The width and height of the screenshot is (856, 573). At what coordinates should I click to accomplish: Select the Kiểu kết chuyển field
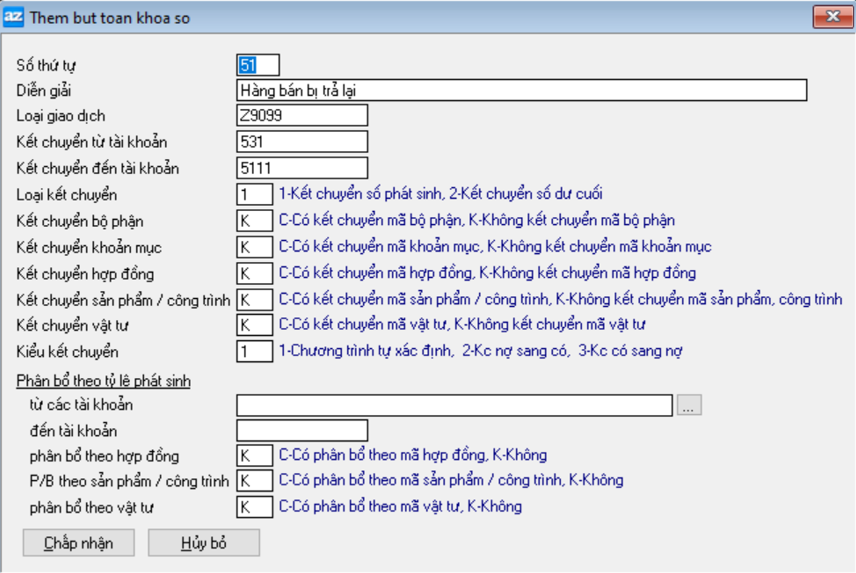tap(255, 351)
